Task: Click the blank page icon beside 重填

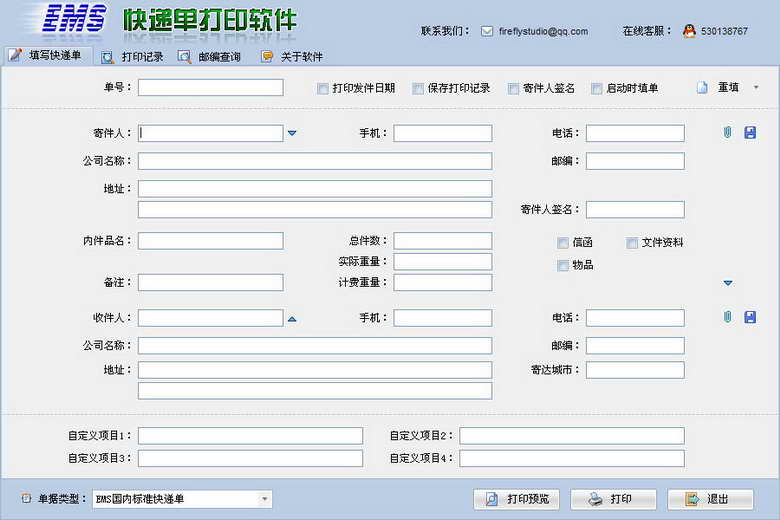Action: coord(702,88)
